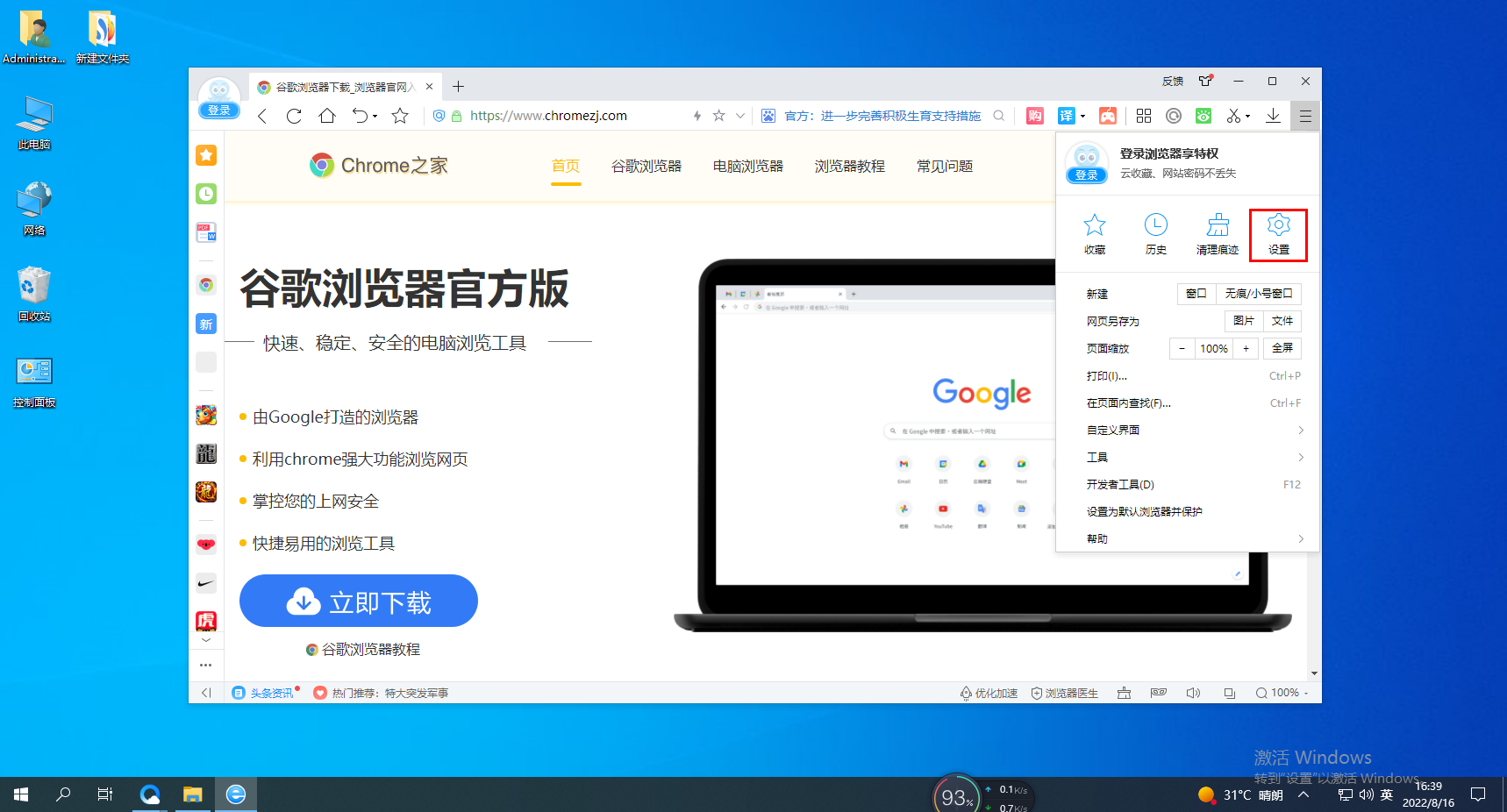
Task: Open the 谷歌浏览器教程 link below download
Action: tap(363, 649)
